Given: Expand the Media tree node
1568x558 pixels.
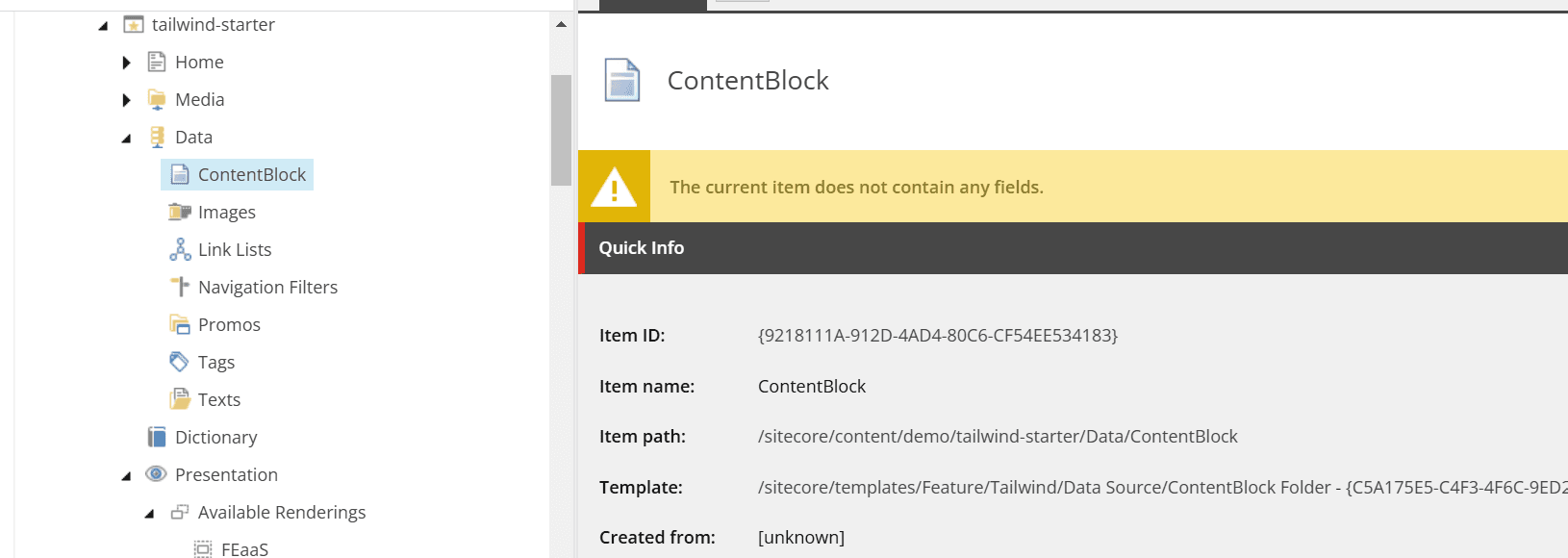Looking at the screenshot, I should pos(126,100).
